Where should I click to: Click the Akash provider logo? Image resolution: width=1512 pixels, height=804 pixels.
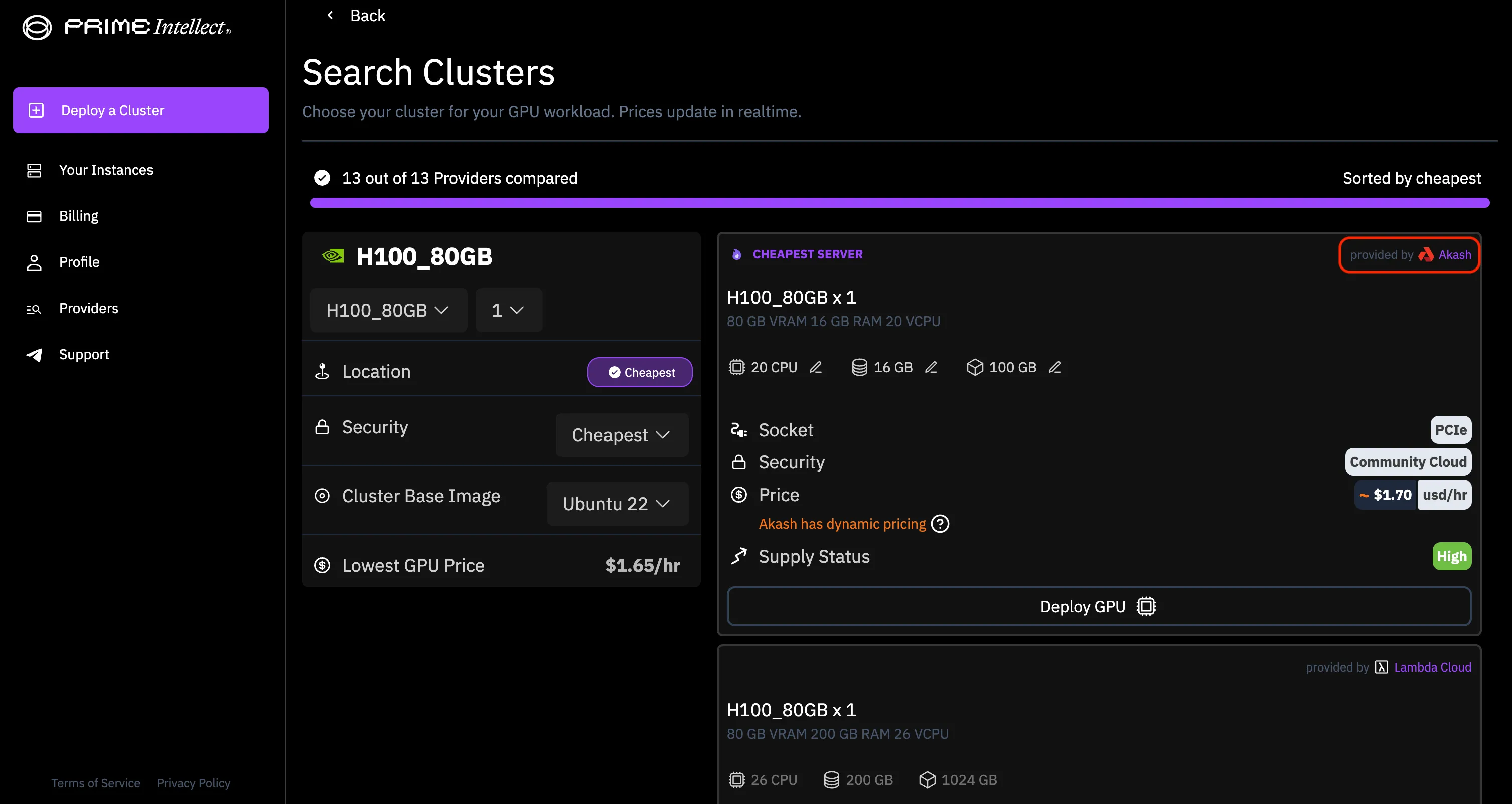pos(1426,255)
